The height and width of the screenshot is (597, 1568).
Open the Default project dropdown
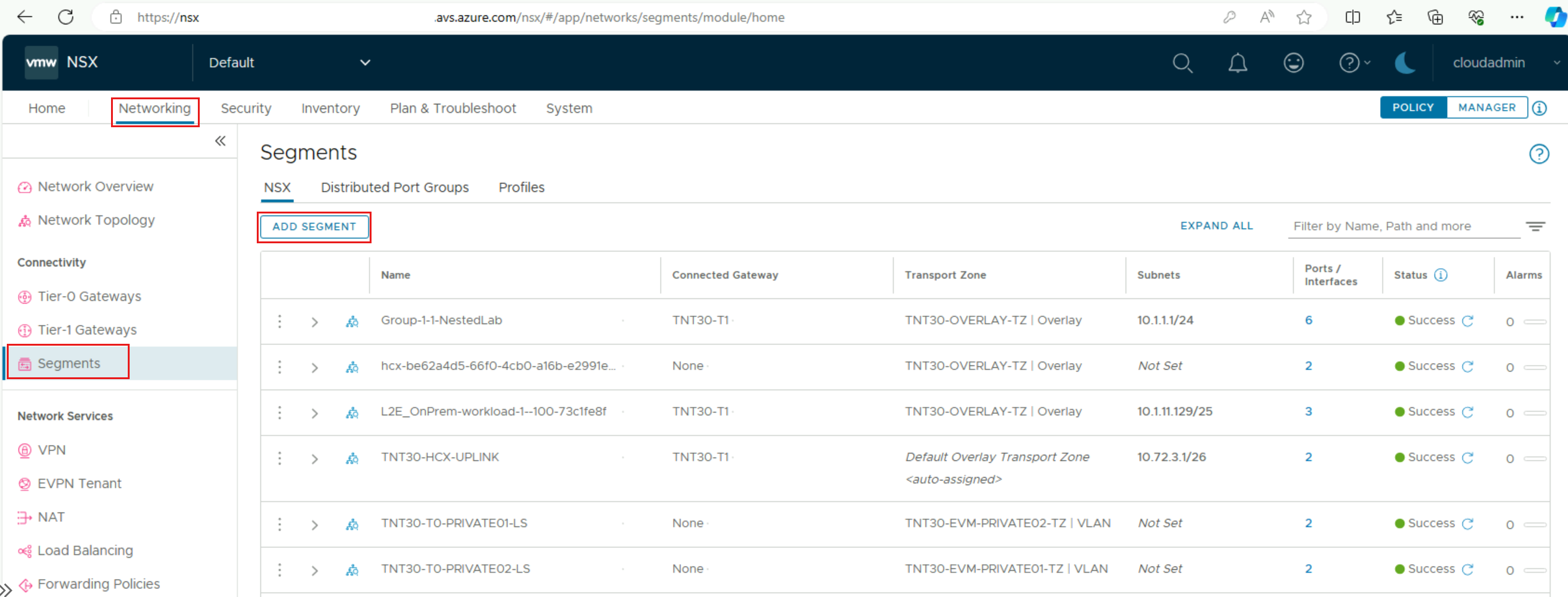point(290,63)
